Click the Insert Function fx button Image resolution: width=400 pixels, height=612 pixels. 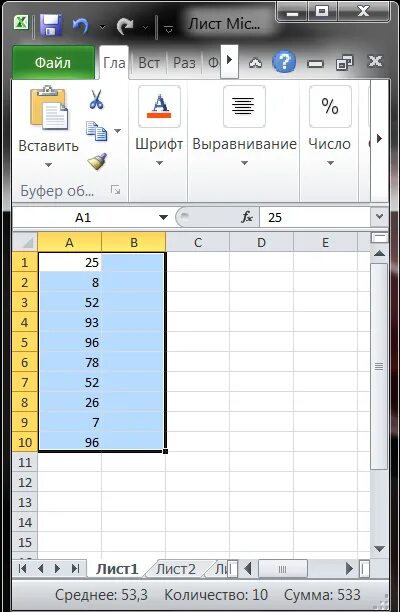pos(247,217)
